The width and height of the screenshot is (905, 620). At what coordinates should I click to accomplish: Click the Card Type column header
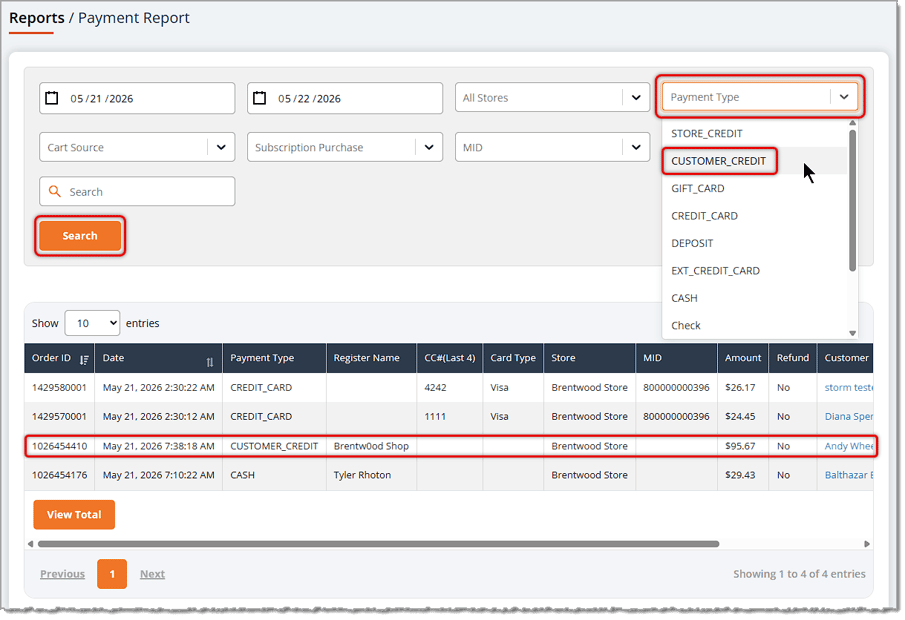(x=513, y=358)
